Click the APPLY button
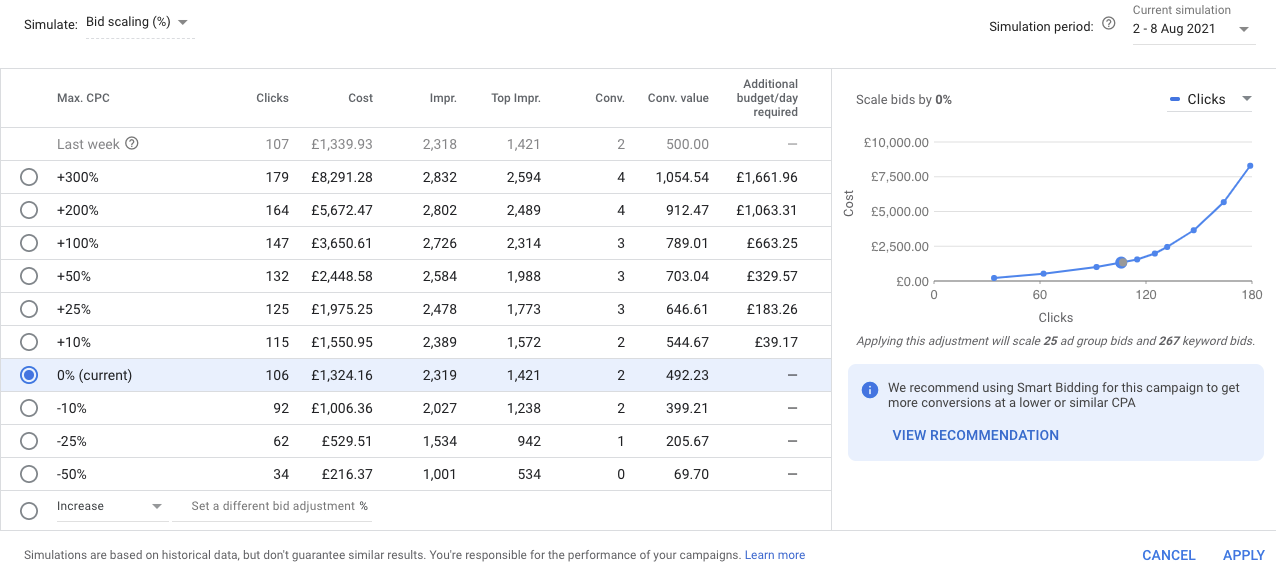The image size is (1276, 574). [x=1243, y=555]
